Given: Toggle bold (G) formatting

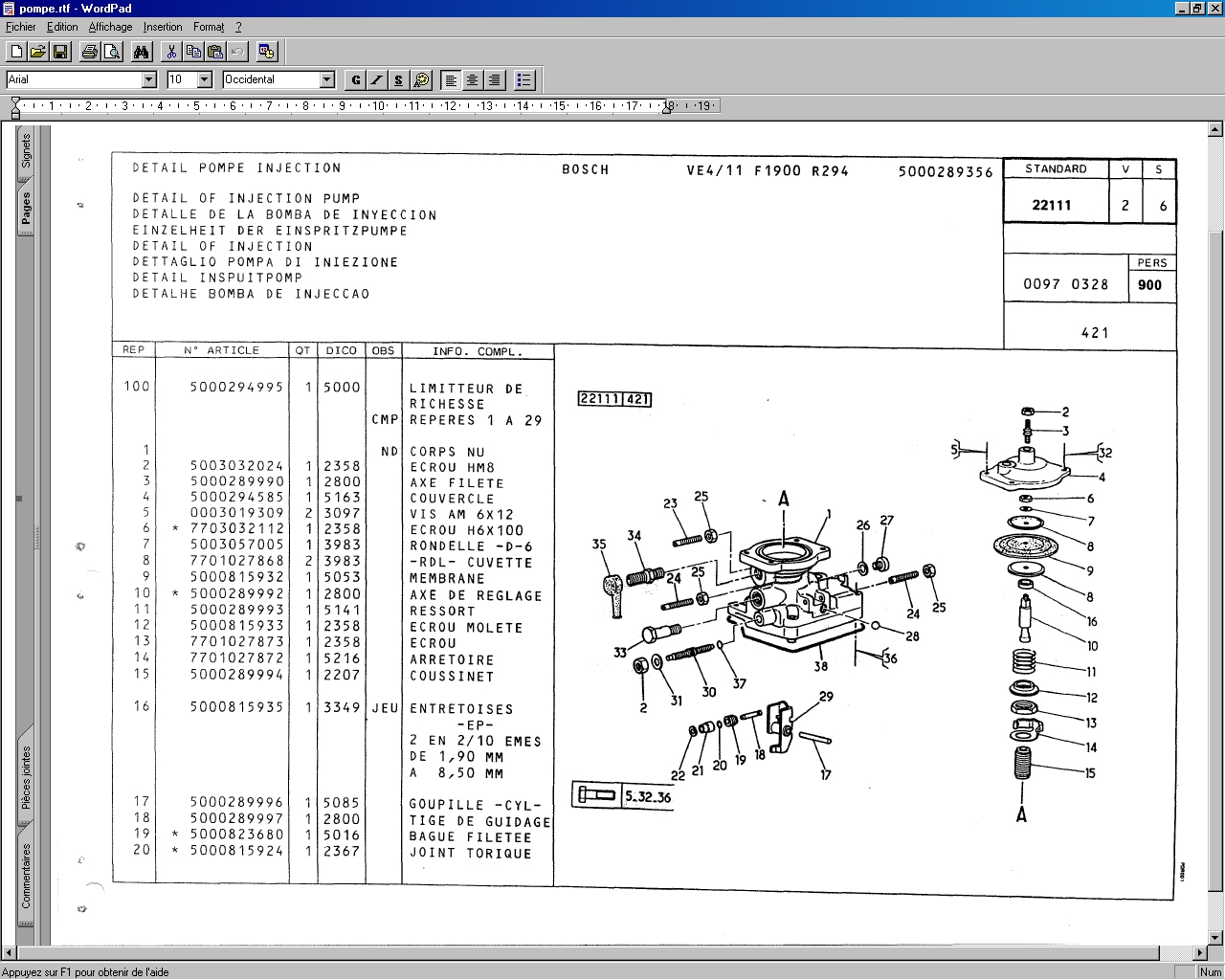Looking at the screenshot, I should pyautogui.click(x=356, y=80).
